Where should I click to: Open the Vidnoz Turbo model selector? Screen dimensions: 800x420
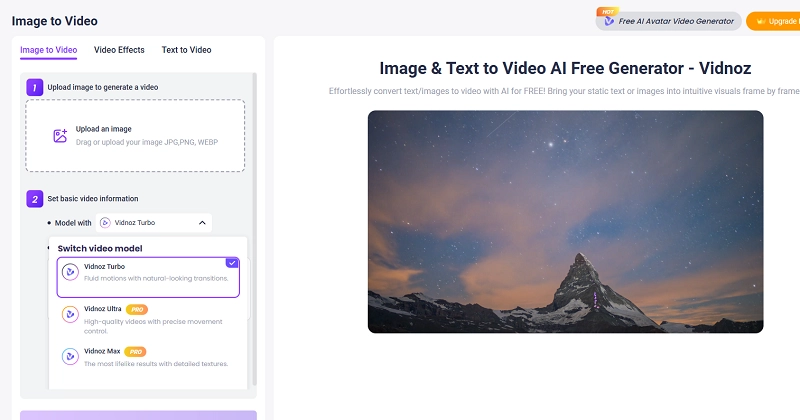[x=155, y=223]
